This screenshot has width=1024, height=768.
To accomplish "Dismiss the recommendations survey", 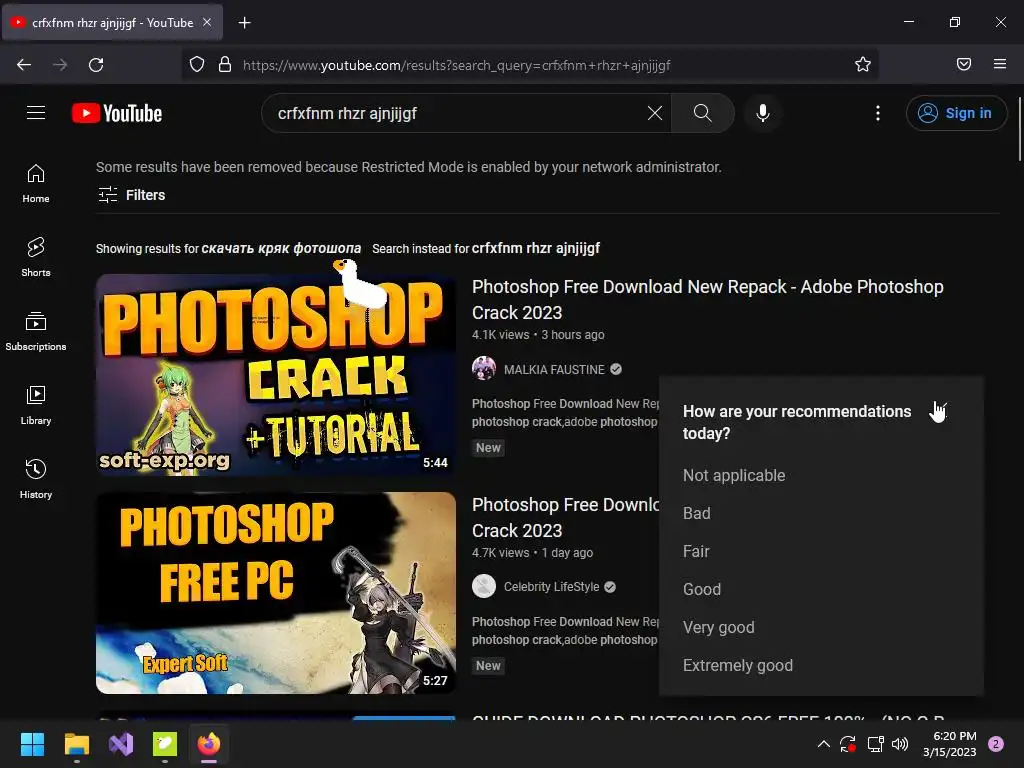I will 940,411.
